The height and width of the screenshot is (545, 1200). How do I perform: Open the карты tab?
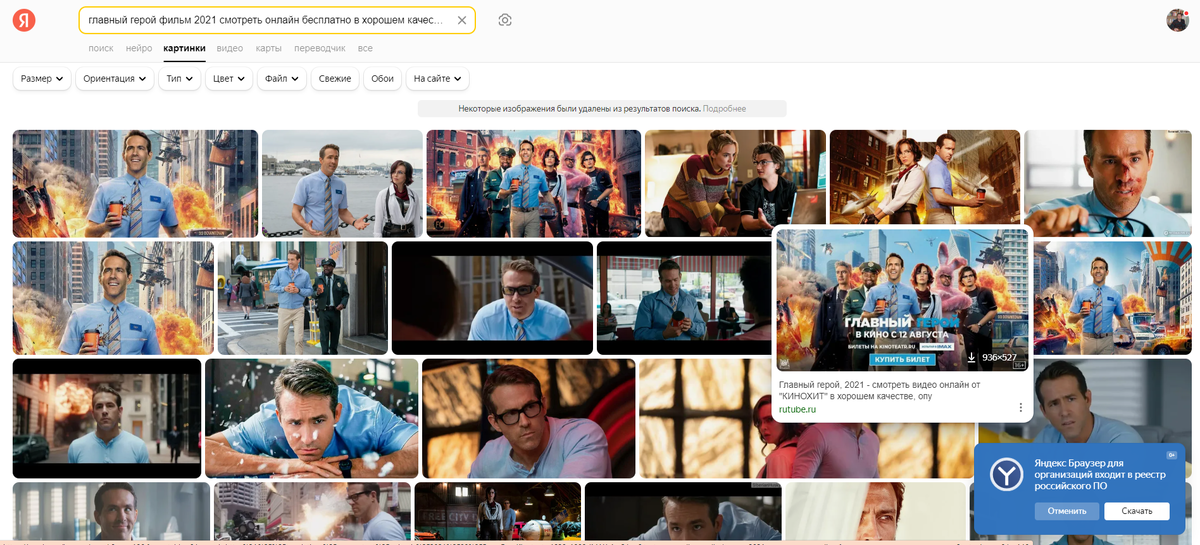268,48
